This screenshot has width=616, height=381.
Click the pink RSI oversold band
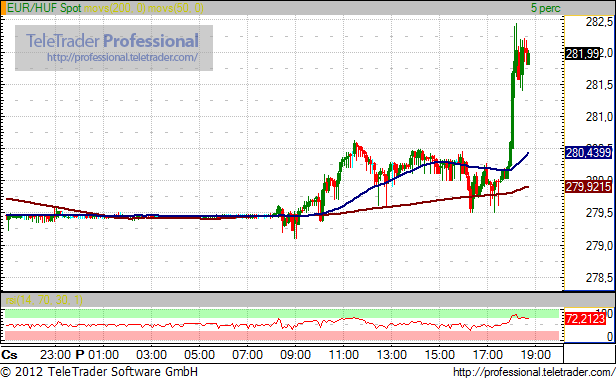click(x=282, y=335)
